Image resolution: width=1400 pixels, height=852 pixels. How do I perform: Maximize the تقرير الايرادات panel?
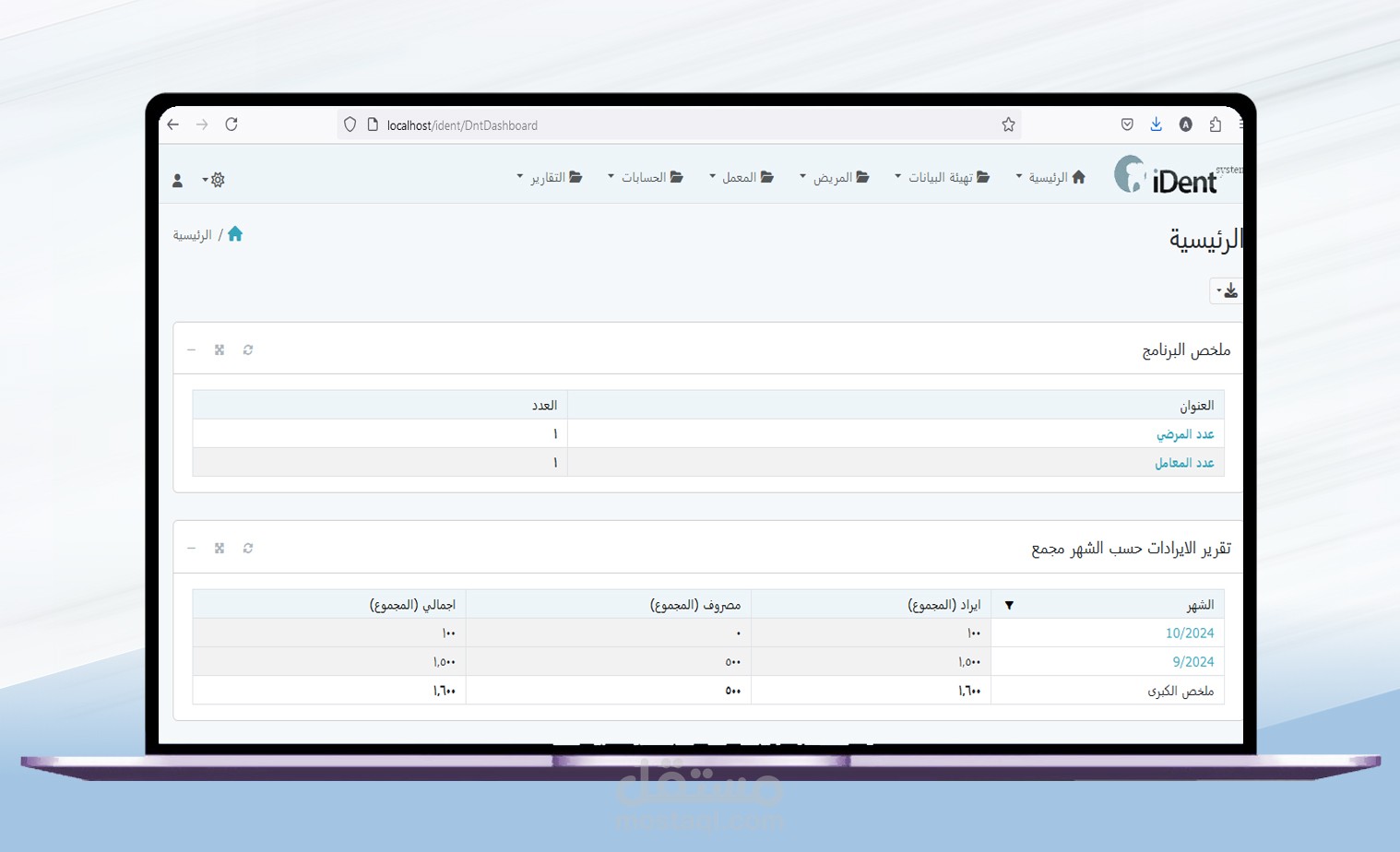point(219,548)
